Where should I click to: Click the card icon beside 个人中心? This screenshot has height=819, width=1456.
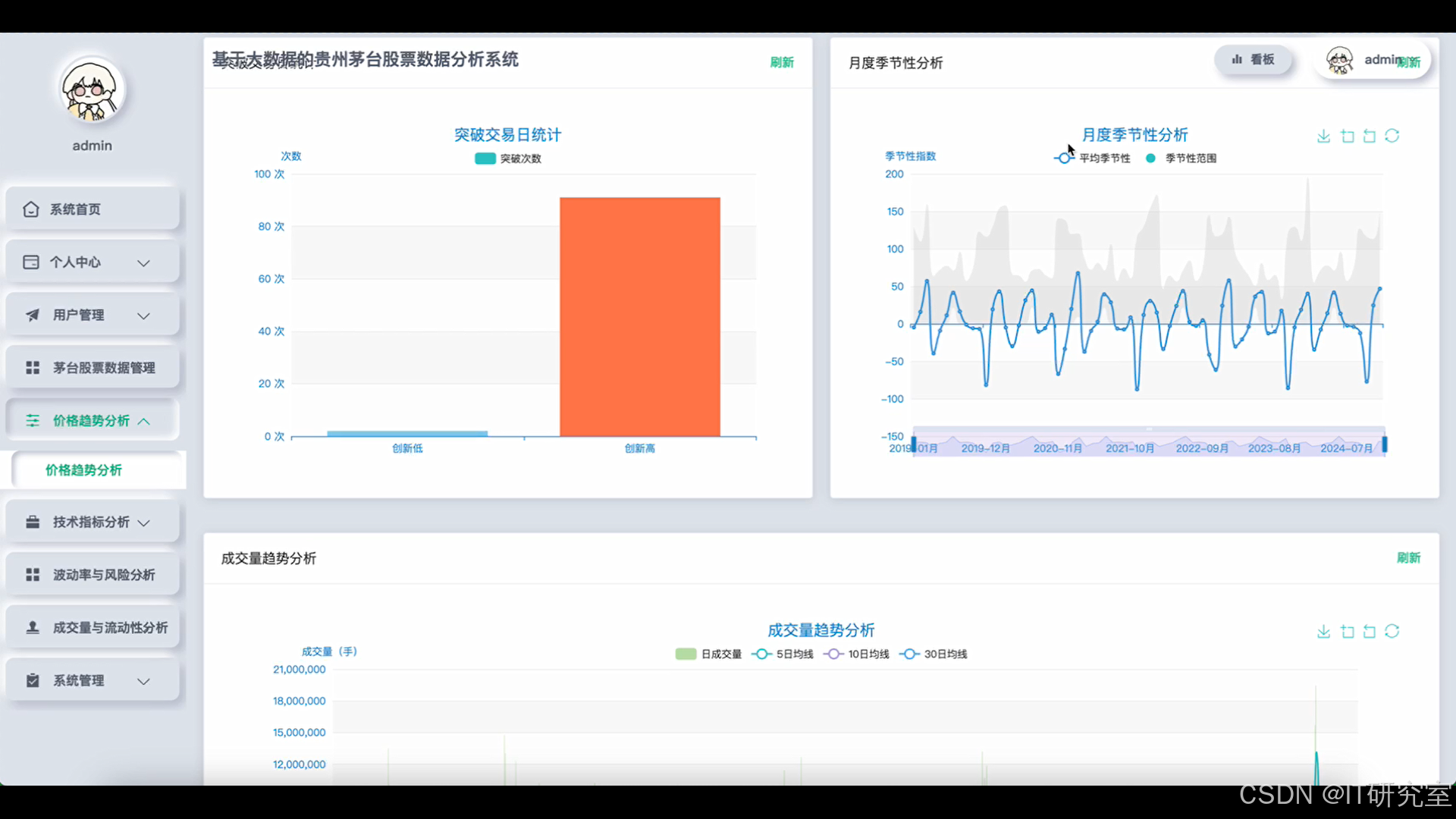[x=31, y=262]
